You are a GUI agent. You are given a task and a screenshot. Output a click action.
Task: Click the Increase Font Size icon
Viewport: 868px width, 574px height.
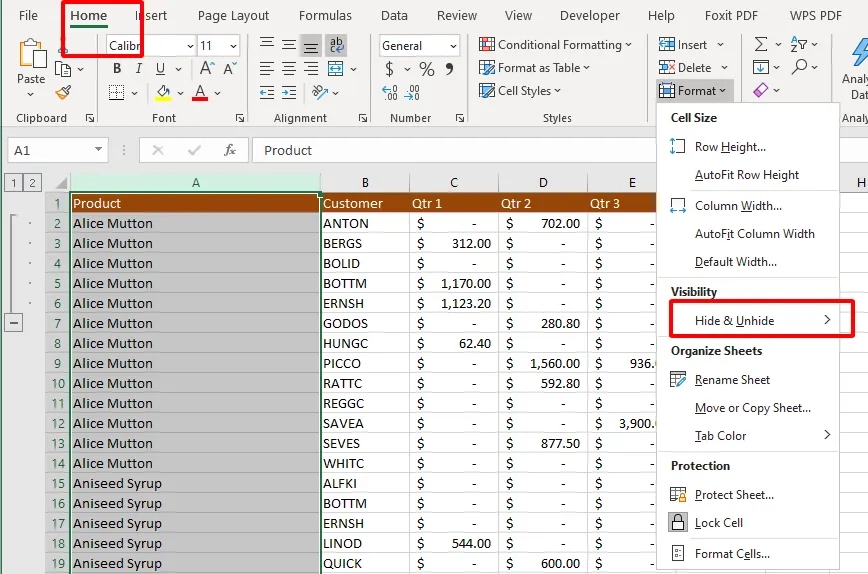[206, 69]
